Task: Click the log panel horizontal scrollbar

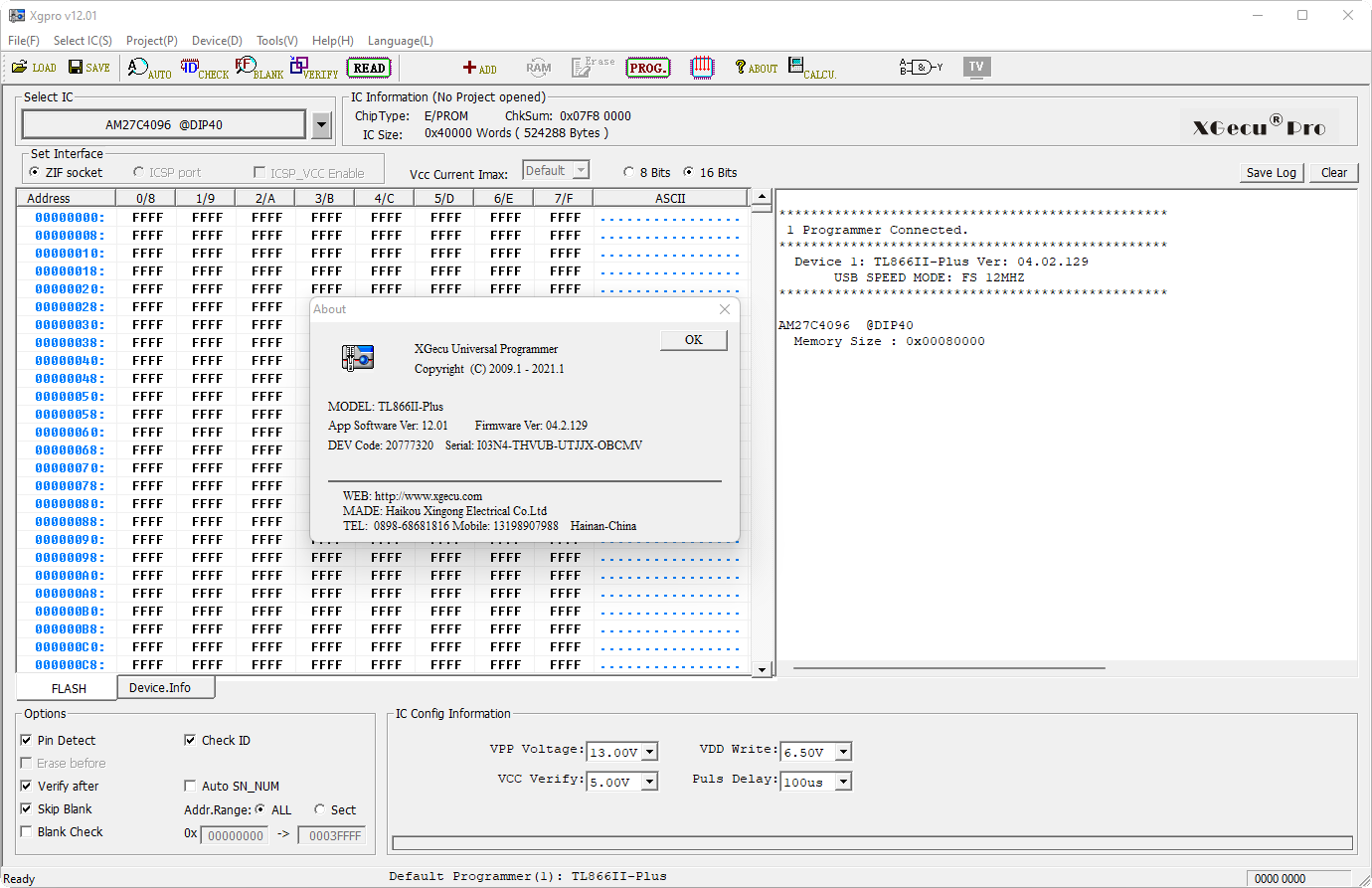Action: pyautogui.click(x=949, y=668)
